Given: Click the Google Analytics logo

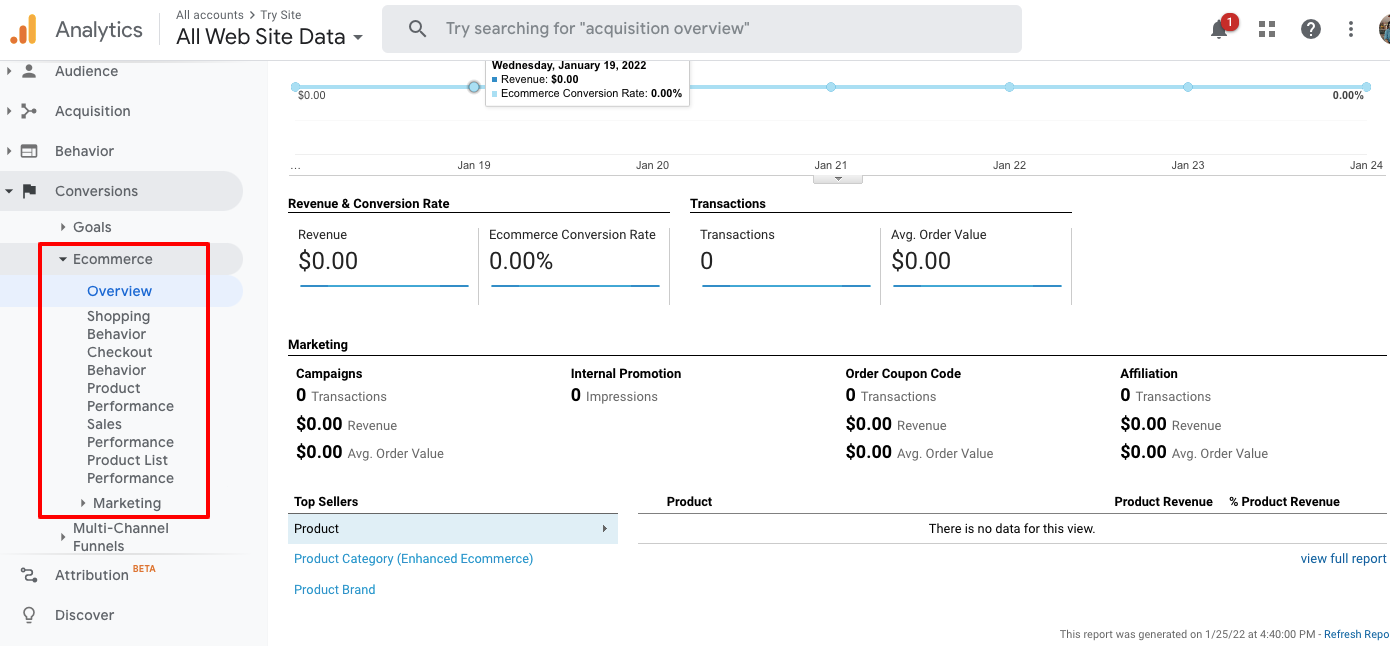Looking at the screenshot, I should [x=22, y=29].
